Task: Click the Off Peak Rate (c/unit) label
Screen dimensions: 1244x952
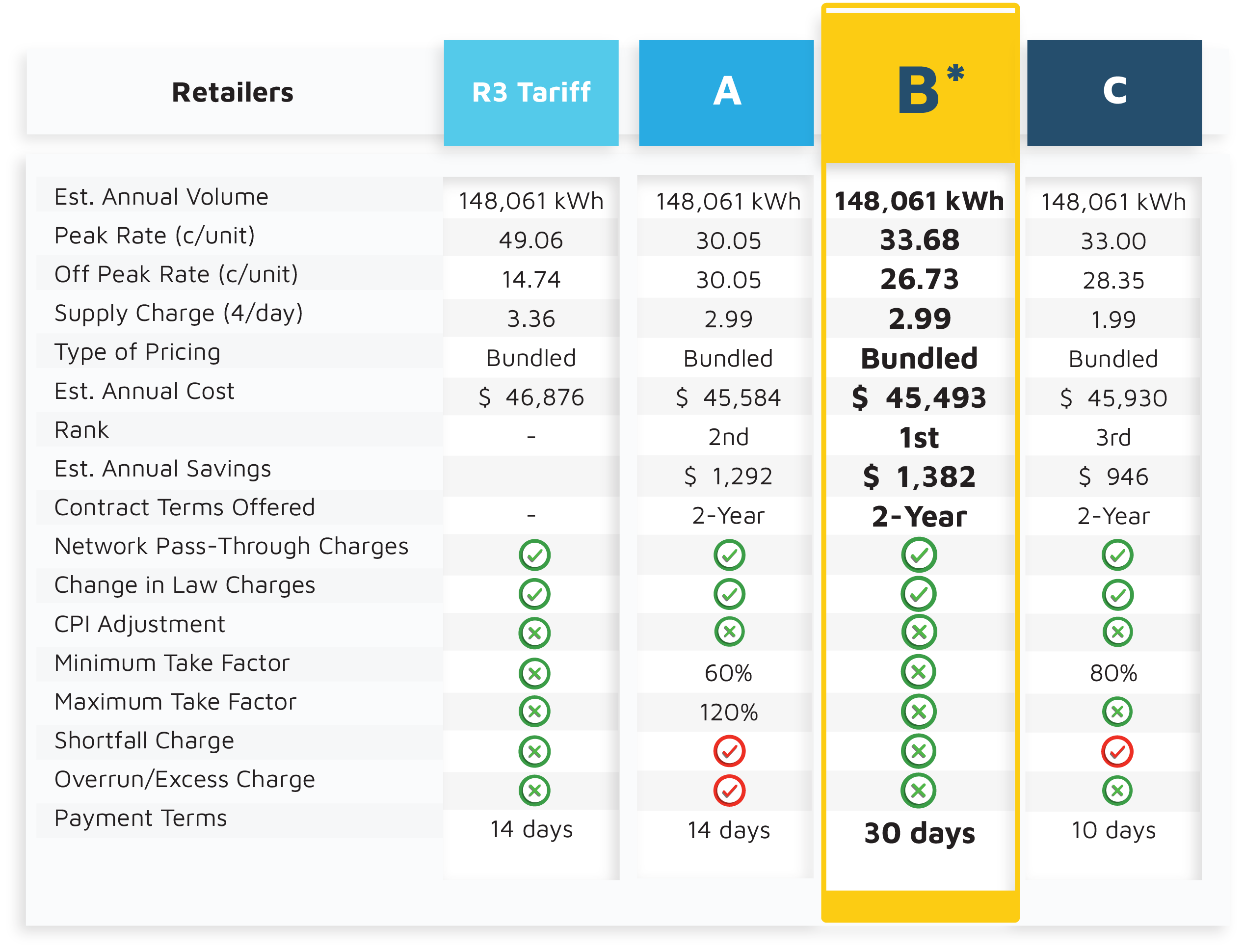Action: point(176,274)
